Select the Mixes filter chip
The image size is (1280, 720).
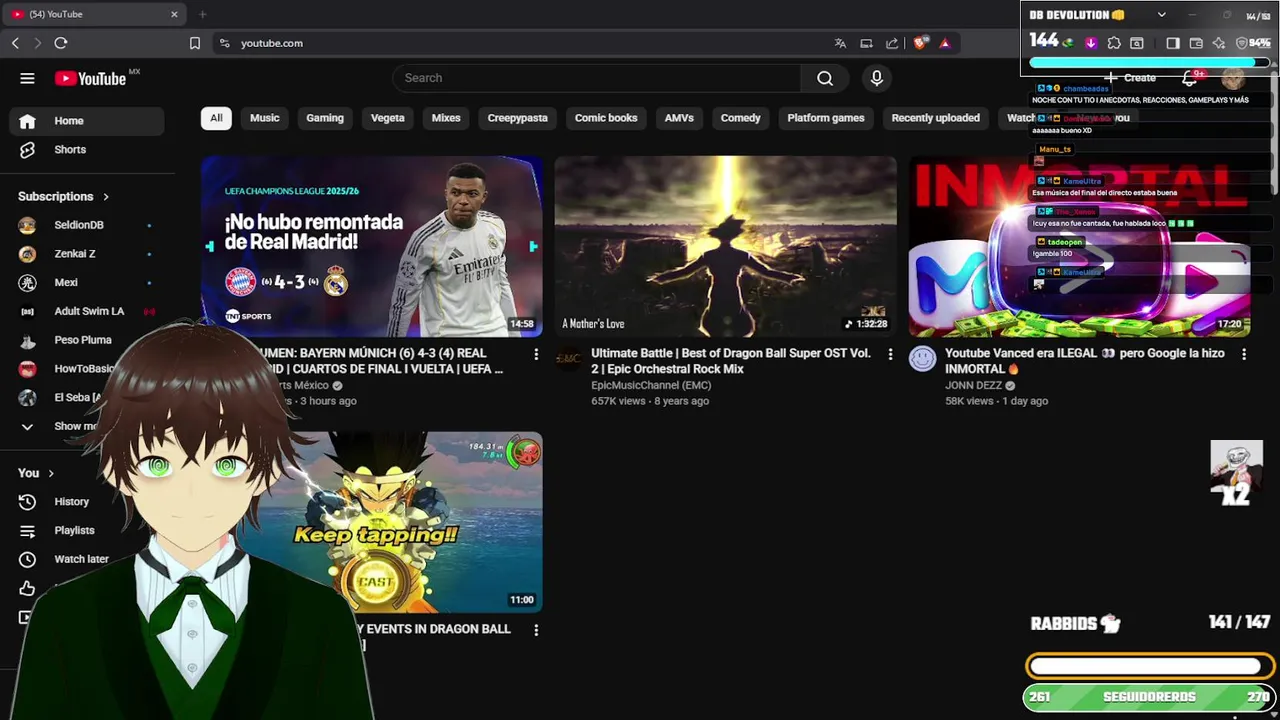[x=446, y=118]
